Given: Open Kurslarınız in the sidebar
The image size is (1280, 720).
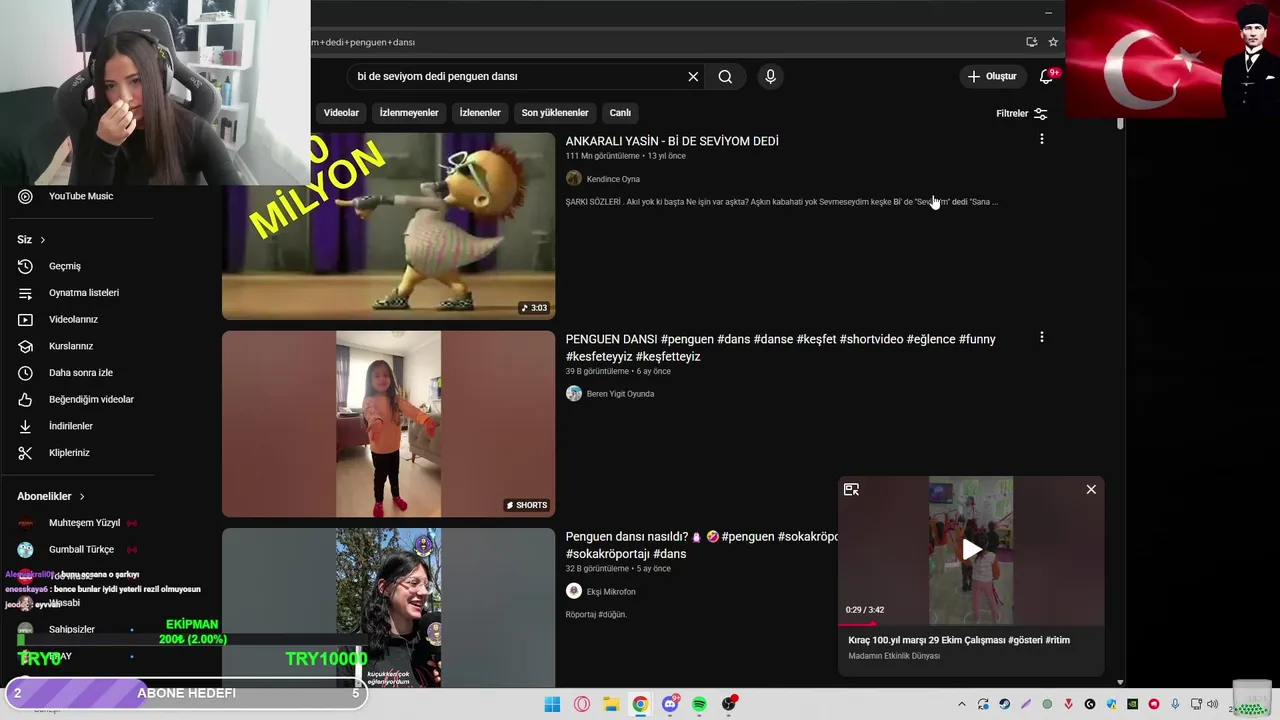Looking at the screenshot, I should pos(71,346).
